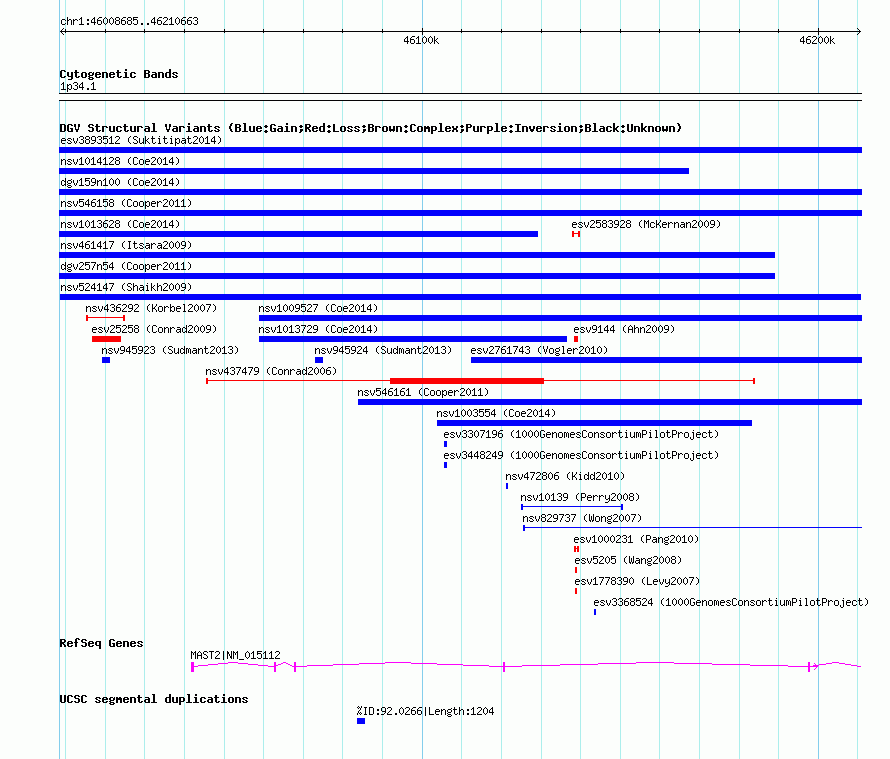Image resolution: width=890 pixels, height=759 pixels.
Task: Select the esv2583928 (McKernan2009) red loss marker
Action: 576,234
